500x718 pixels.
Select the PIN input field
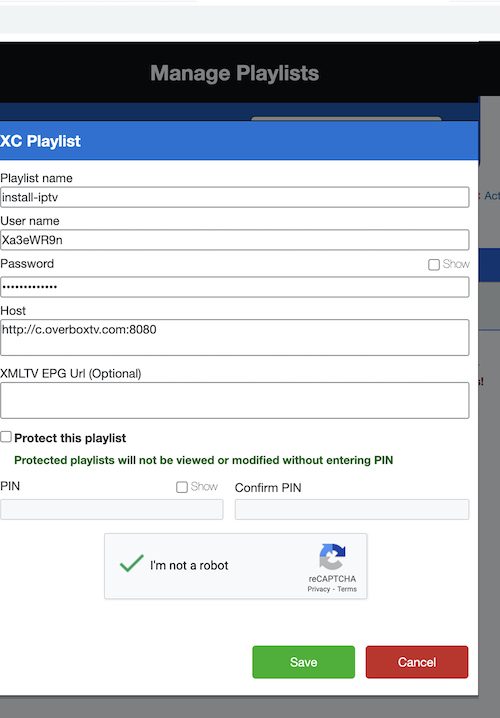coord(112,510)
